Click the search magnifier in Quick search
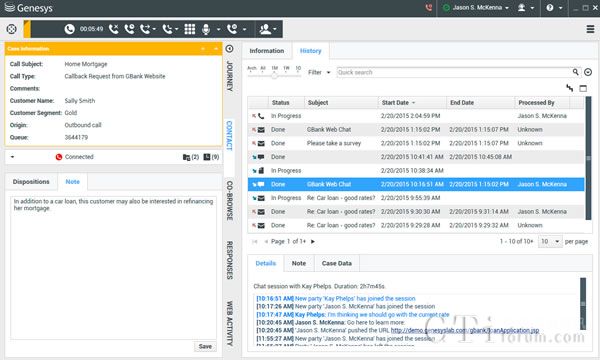This screenshot has height=360, width=600. point(575,72)
